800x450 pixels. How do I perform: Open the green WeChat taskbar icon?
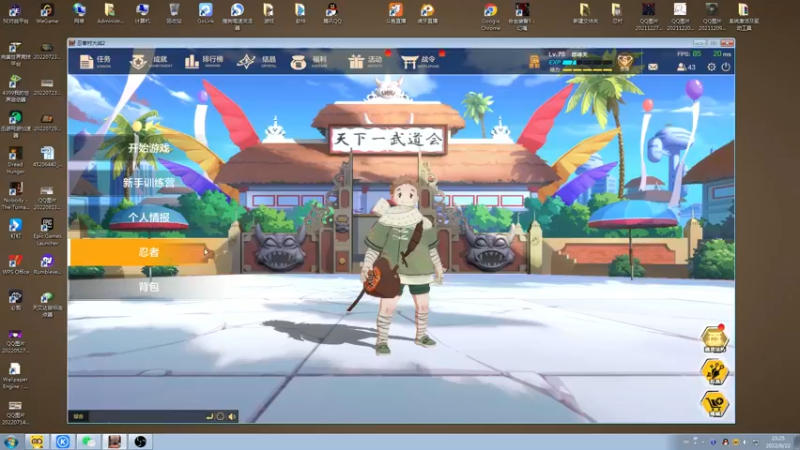[88, 442]
